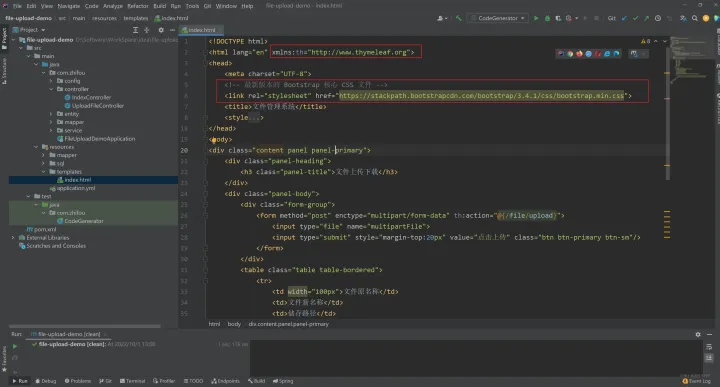Toggle the Project side panel tab
The image size is (720, 387).
click(x=4, y=38)
